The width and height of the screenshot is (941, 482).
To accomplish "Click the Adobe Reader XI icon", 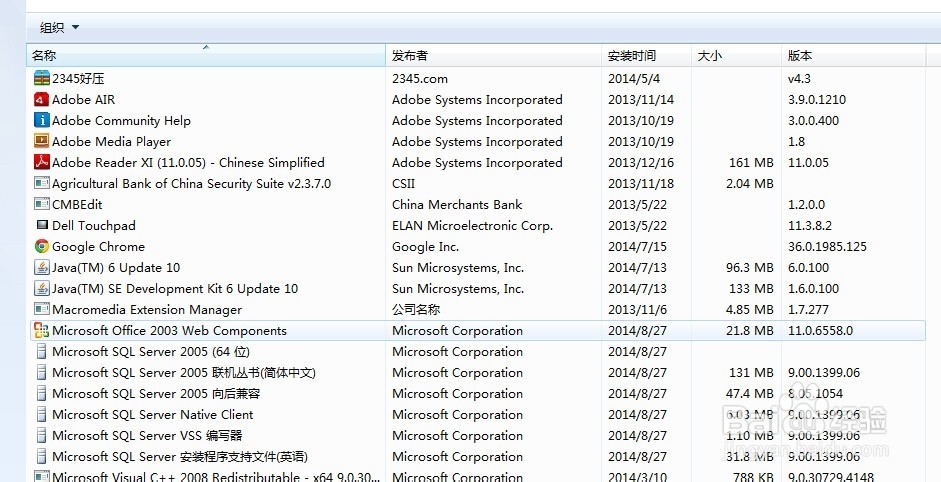I will (42, 163).
